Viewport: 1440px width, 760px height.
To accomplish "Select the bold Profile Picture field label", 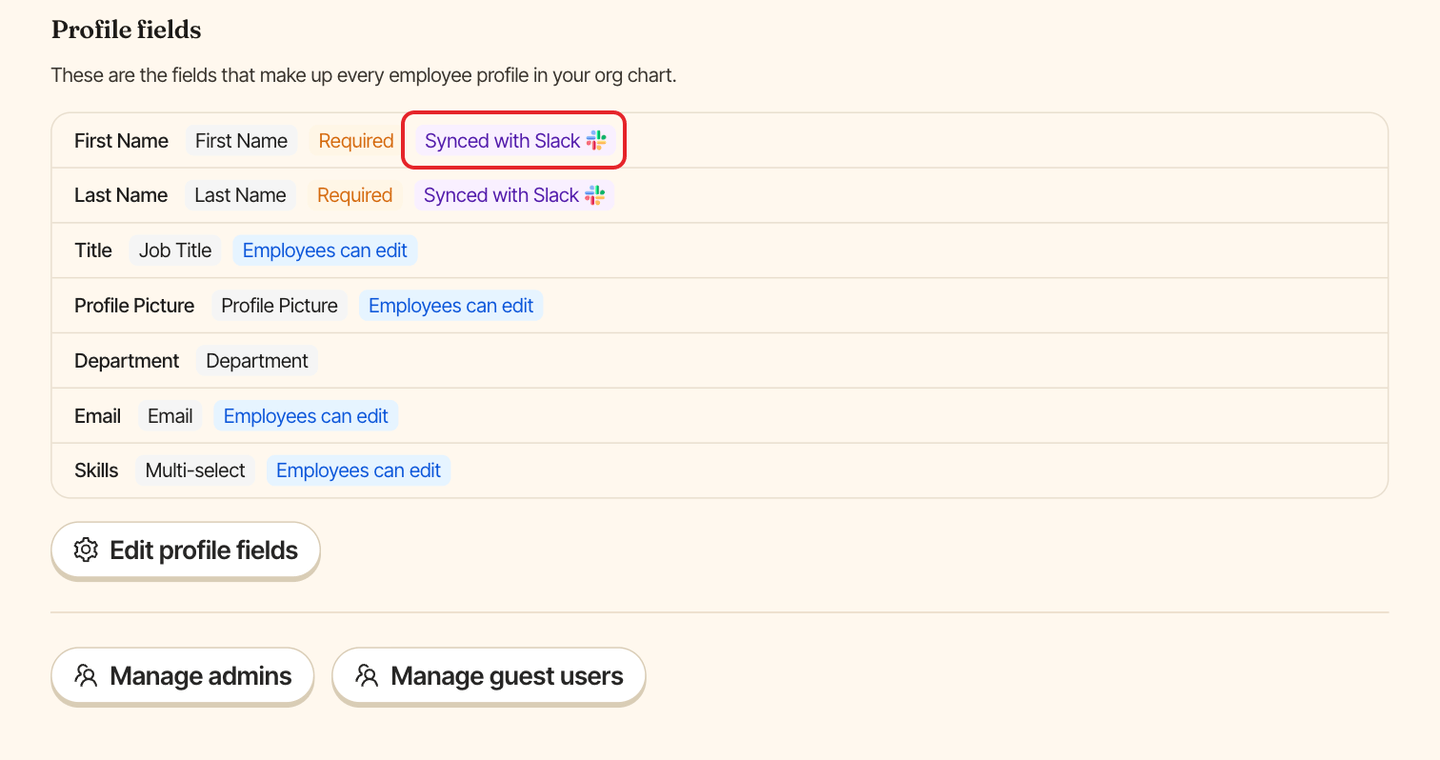I will tap(134, 305).
